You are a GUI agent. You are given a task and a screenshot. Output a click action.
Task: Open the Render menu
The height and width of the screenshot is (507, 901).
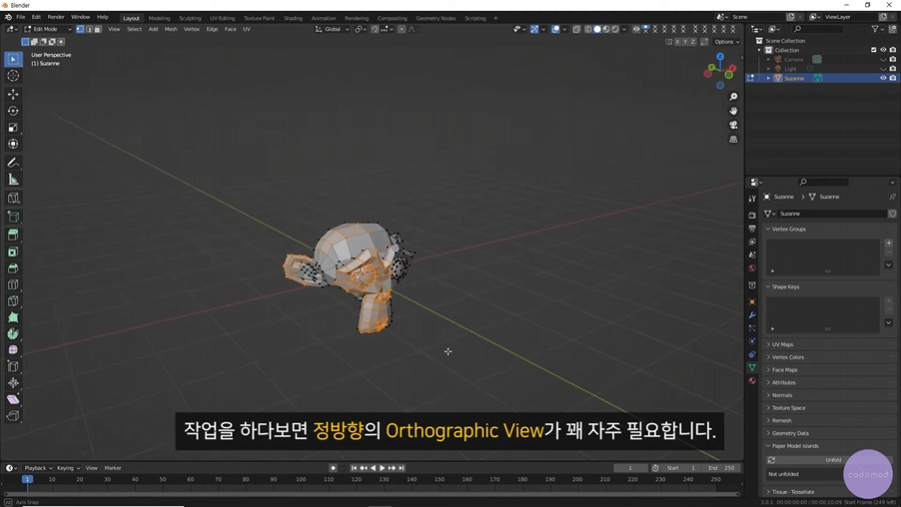[56, 17]
